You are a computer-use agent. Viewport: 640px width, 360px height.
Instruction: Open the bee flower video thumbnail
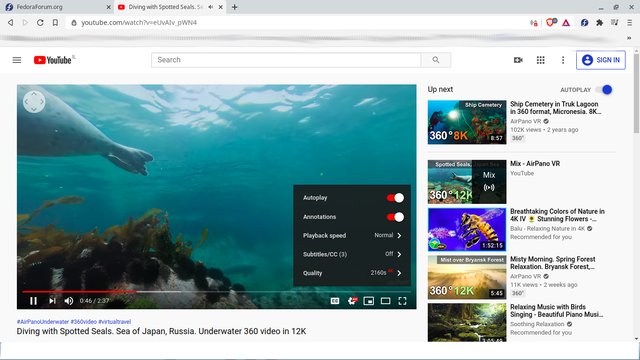pos(467,229)
